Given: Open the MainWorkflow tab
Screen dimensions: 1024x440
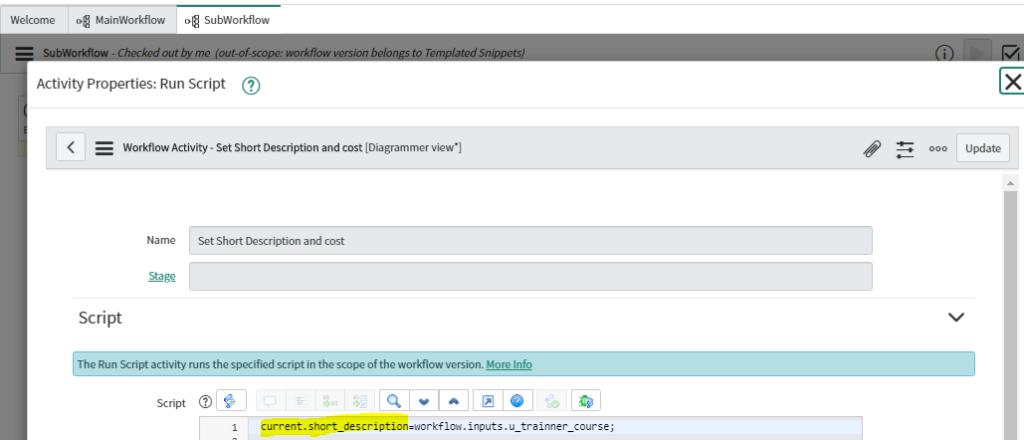Looking at the screenshot, I should pyautogui.click(x=121, y=20).
